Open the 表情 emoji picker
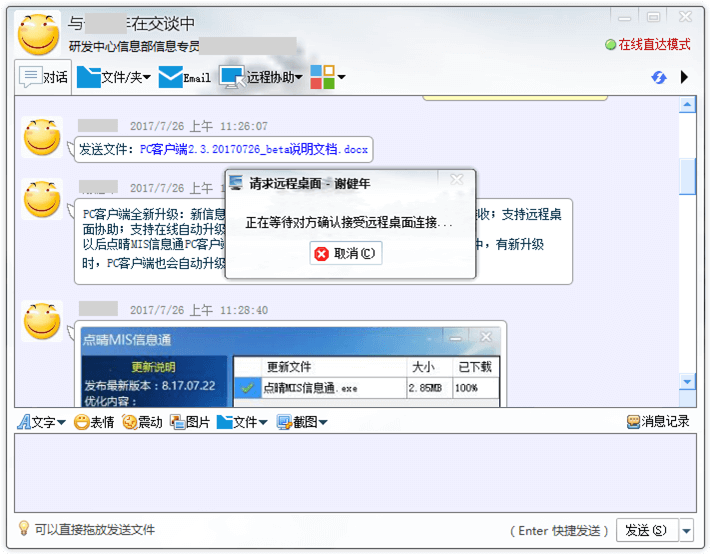This screenshot has width=711, height=555. 94,422
